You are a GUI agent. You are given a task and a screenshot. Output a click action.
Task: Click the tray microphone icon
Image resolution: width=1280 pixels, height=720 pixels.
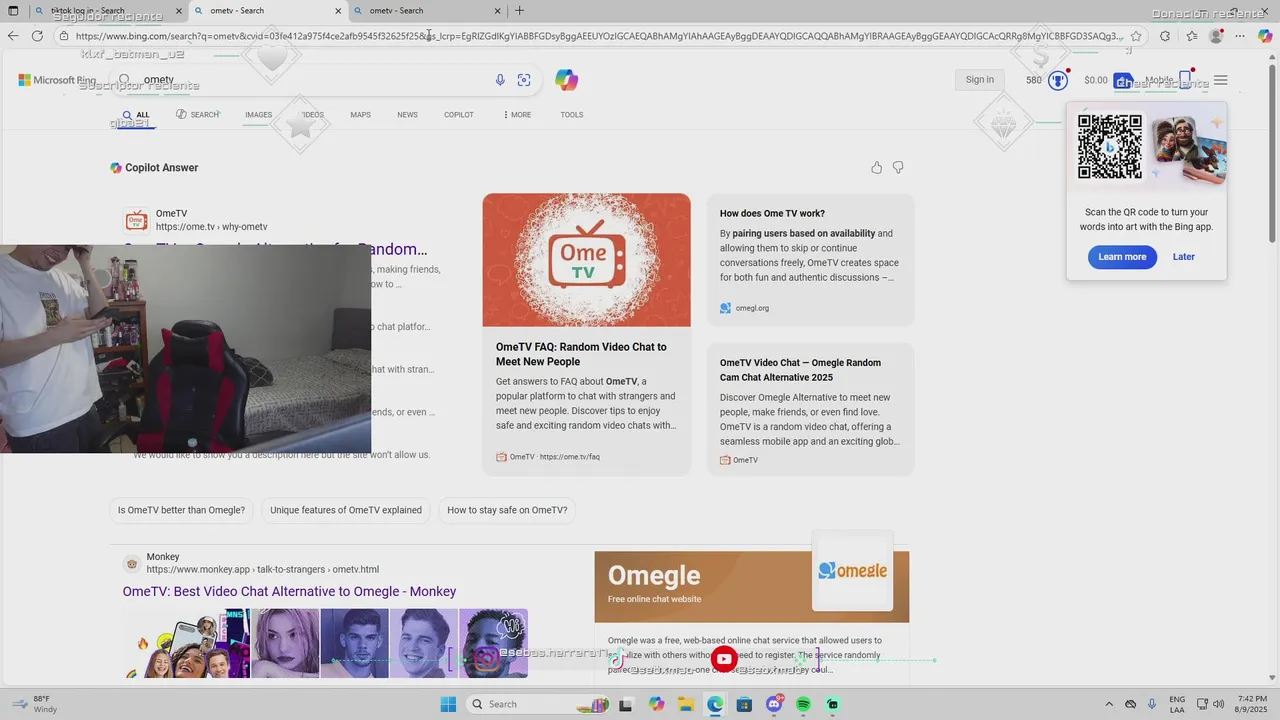1152,704
